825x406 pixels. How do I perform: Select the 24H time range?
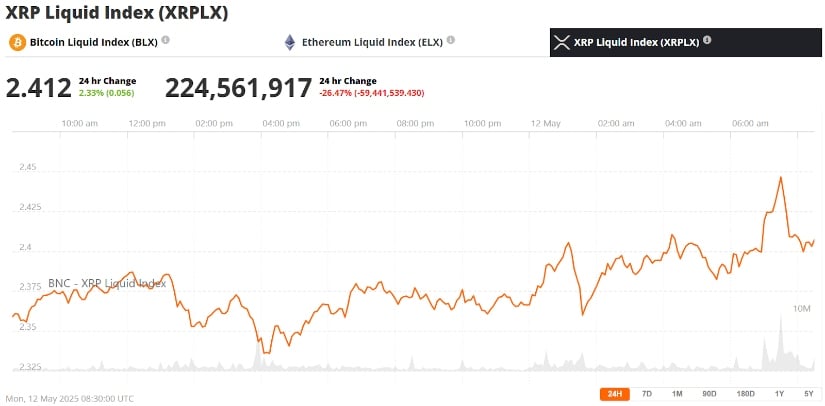614,394
